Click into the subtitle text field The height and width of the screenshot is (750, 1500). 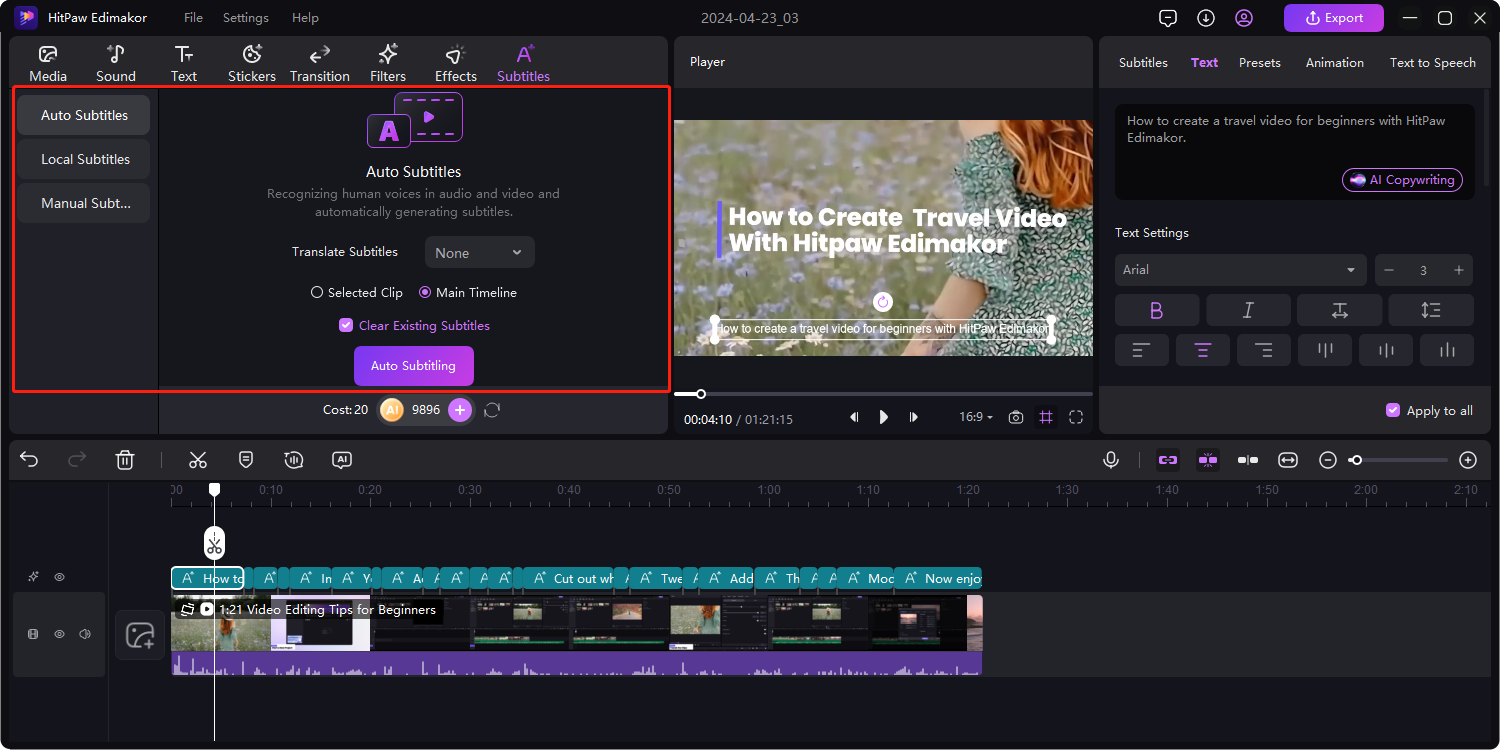[1295, 151]
